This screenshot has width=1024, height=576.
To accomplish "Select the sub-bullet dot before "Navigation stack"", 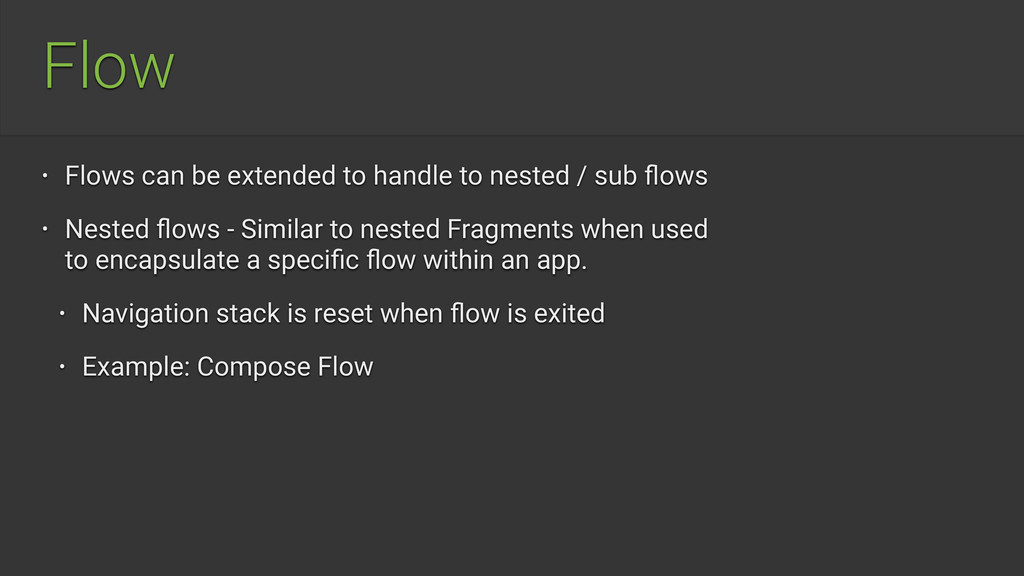I will click(62, 313).
